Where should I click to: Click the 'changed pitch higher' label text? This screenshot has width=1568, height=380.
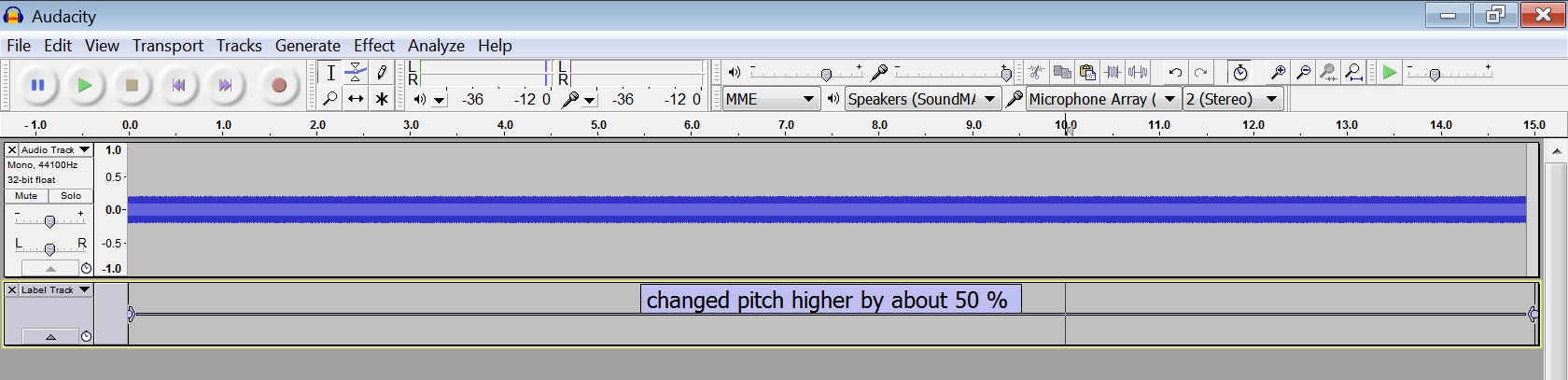tap(827, 300)
